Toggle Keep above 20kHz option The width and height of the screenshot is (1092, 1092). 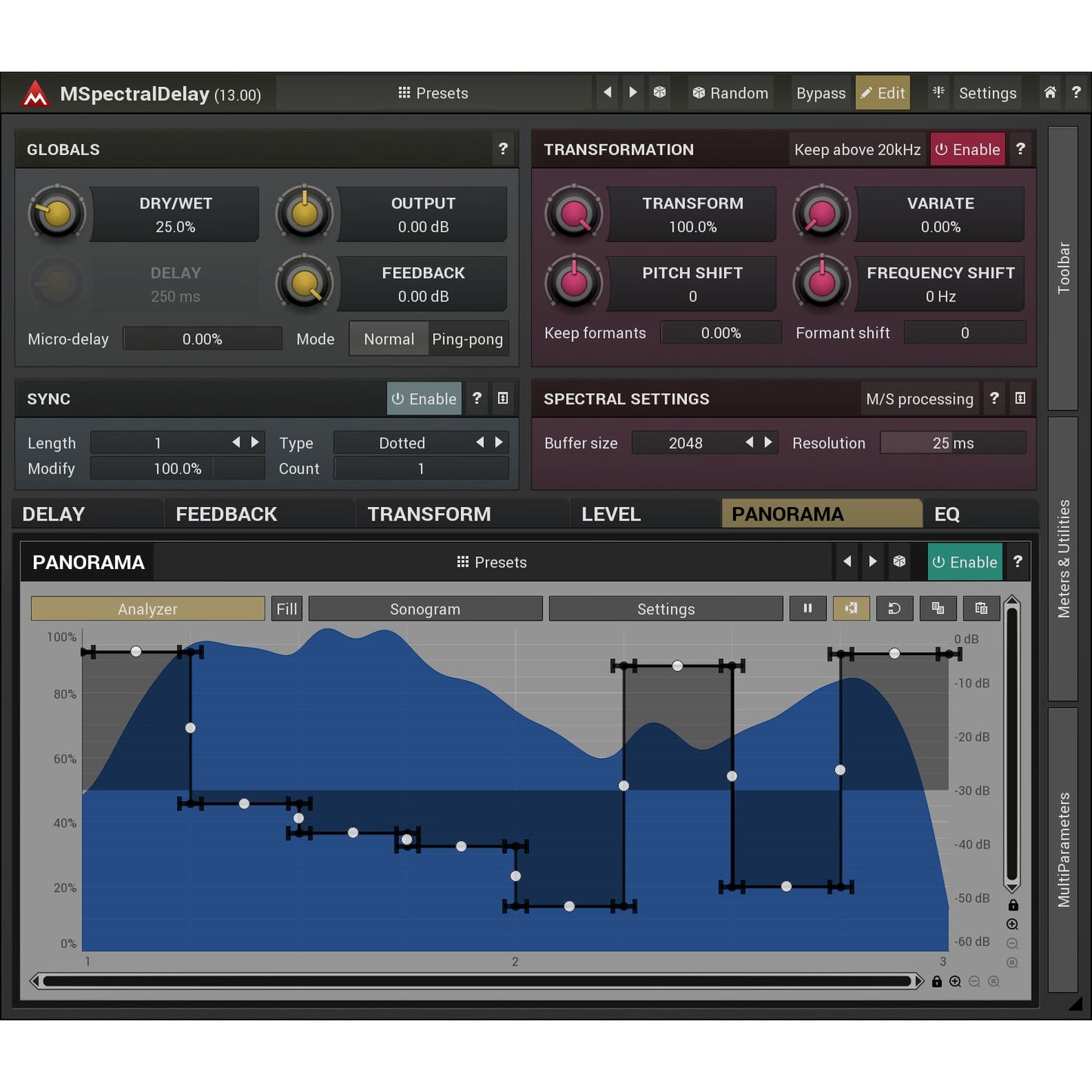(x=857, y=149)
